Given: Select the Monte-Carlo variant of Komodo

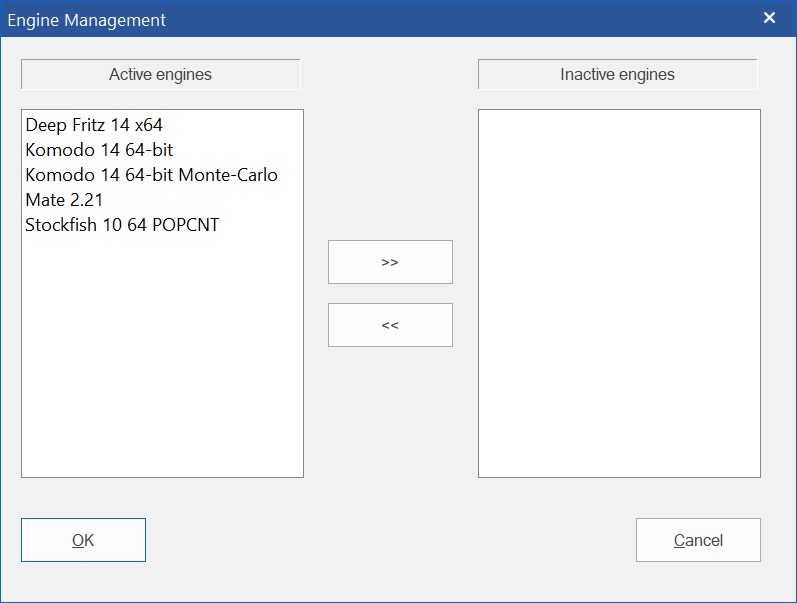Looking at the screenshot, I should 151,175.
